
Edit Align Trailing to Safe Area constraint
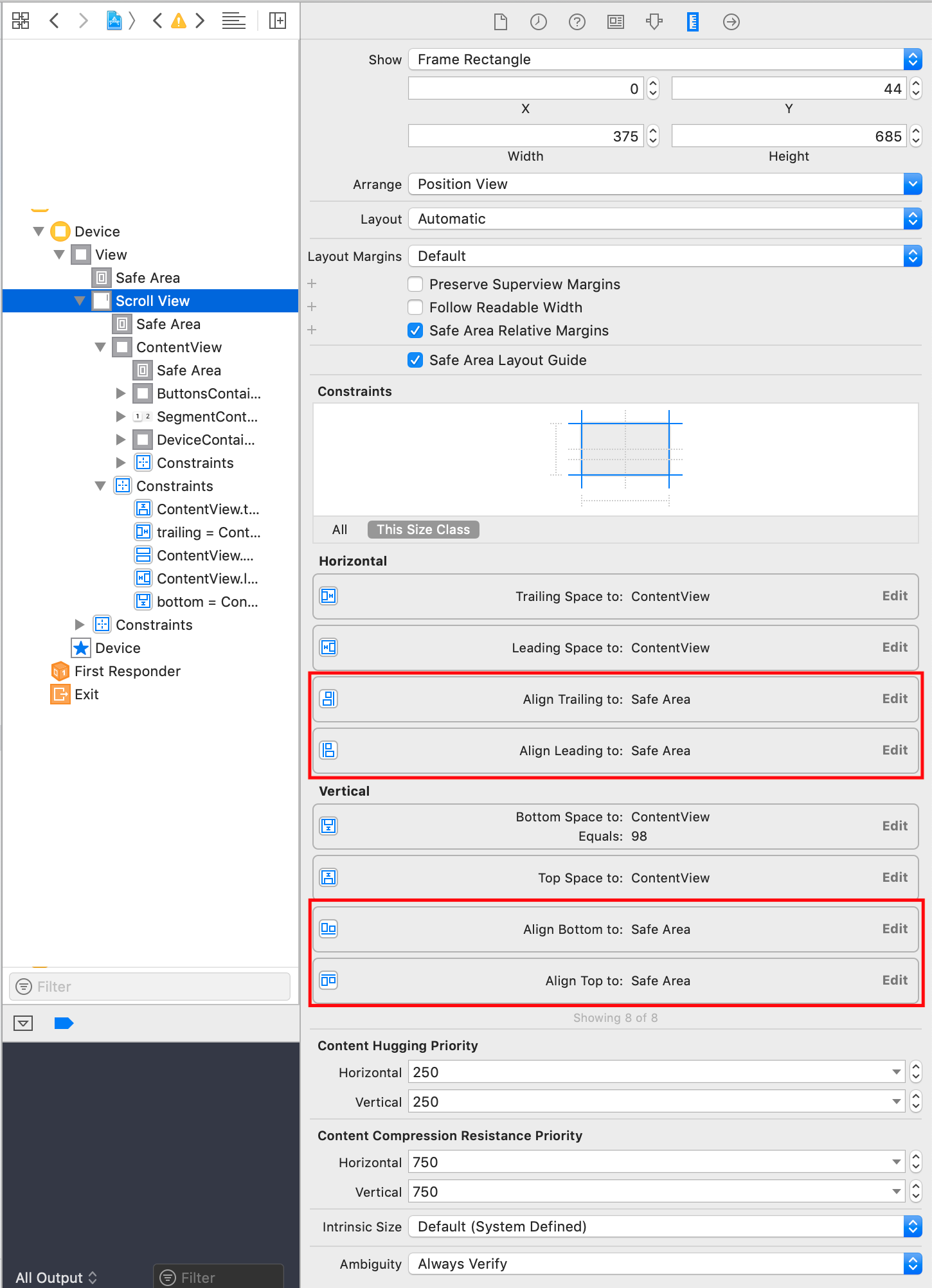895,699
